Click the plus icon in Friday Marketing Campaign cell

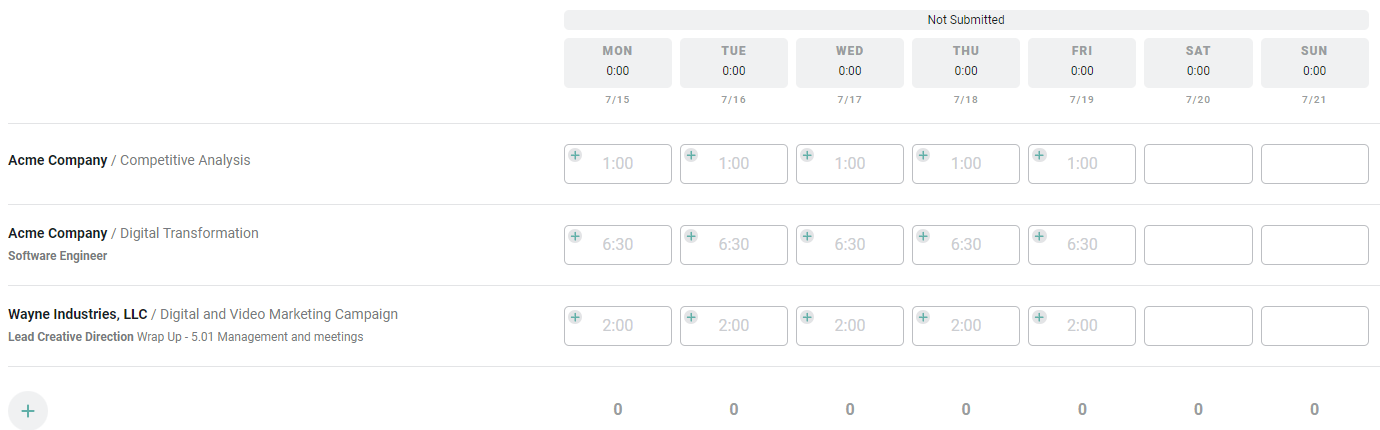coord(1039,317)
